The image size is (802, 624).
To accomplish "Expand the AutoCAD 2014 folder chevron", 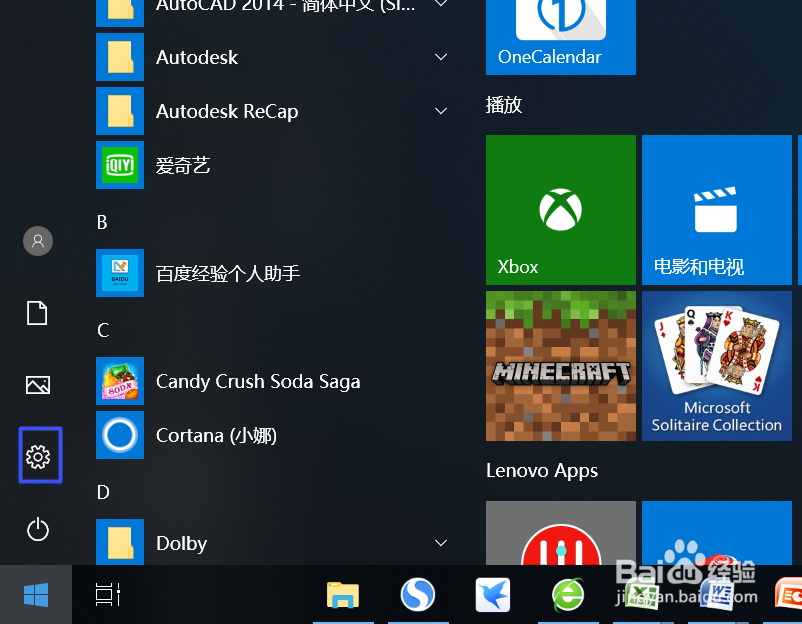I will (441, 4).
